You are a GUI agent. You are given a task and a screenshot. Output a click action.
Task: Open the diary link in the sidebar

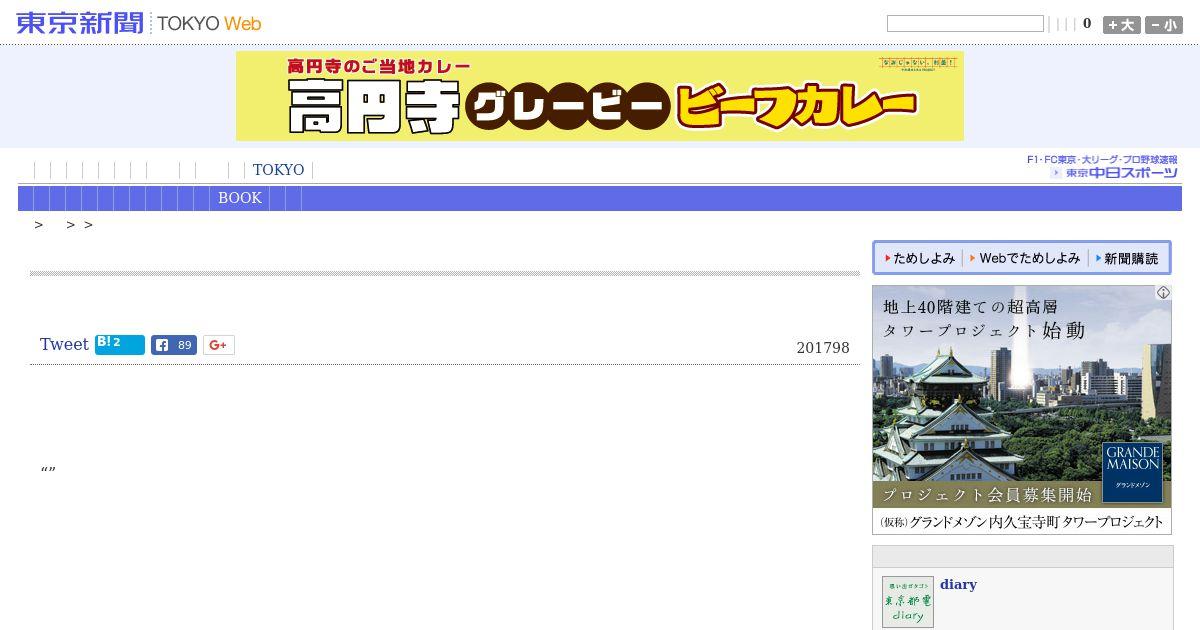coord(958,585)
